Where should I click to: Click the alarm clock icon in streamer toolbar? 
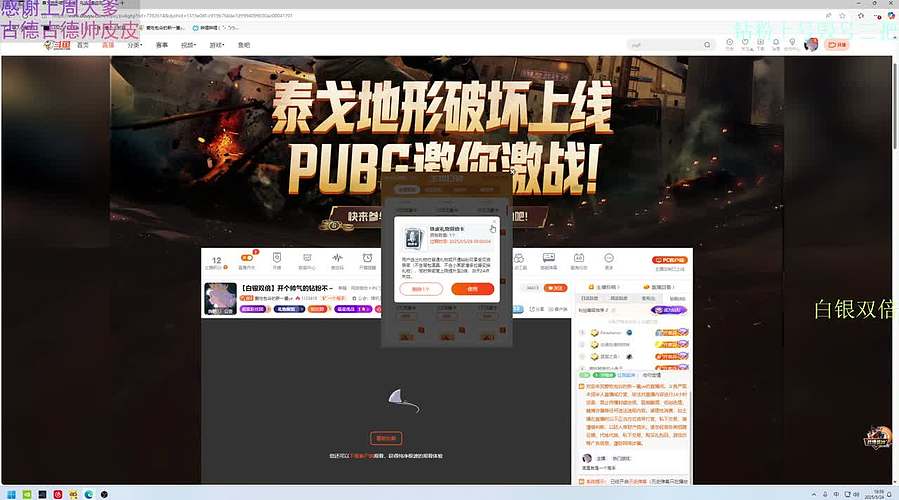pos(368,258)
